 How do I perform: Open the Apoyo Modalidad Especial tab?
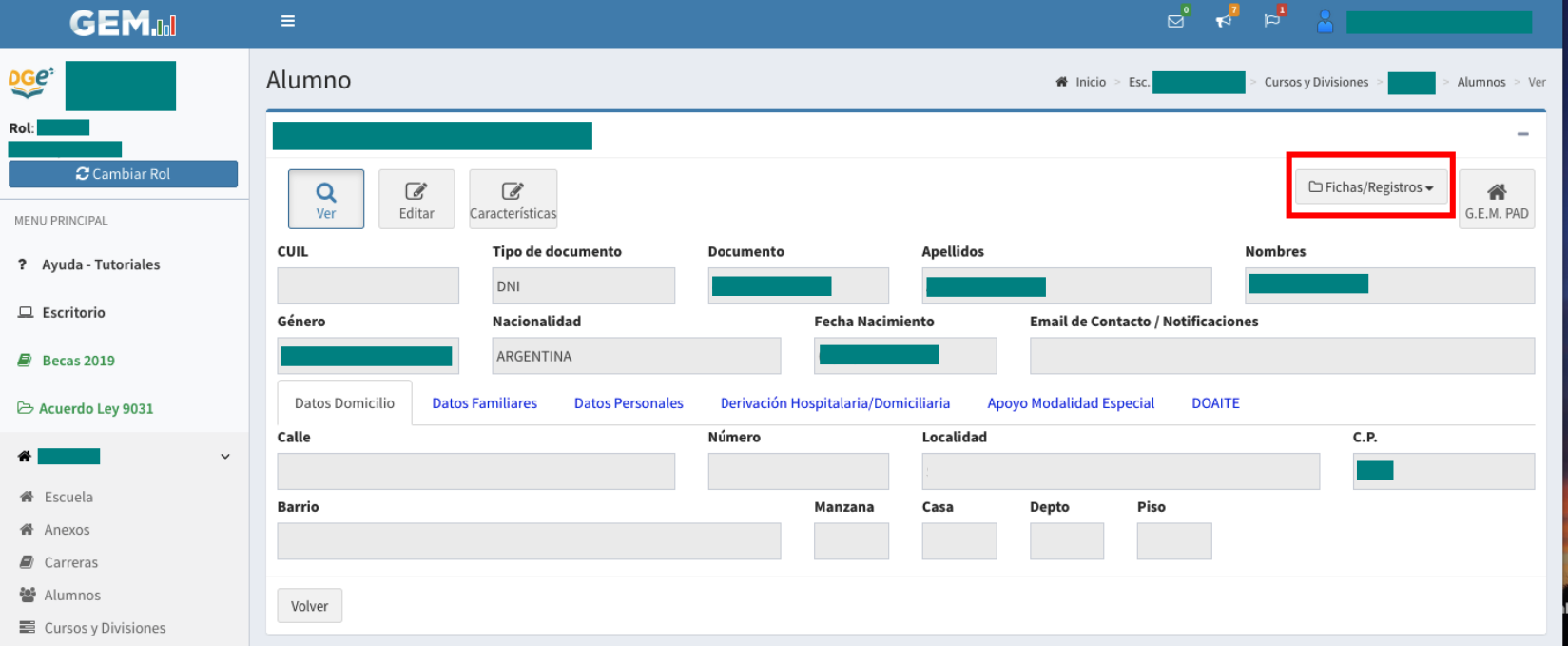pos(1071,403)
